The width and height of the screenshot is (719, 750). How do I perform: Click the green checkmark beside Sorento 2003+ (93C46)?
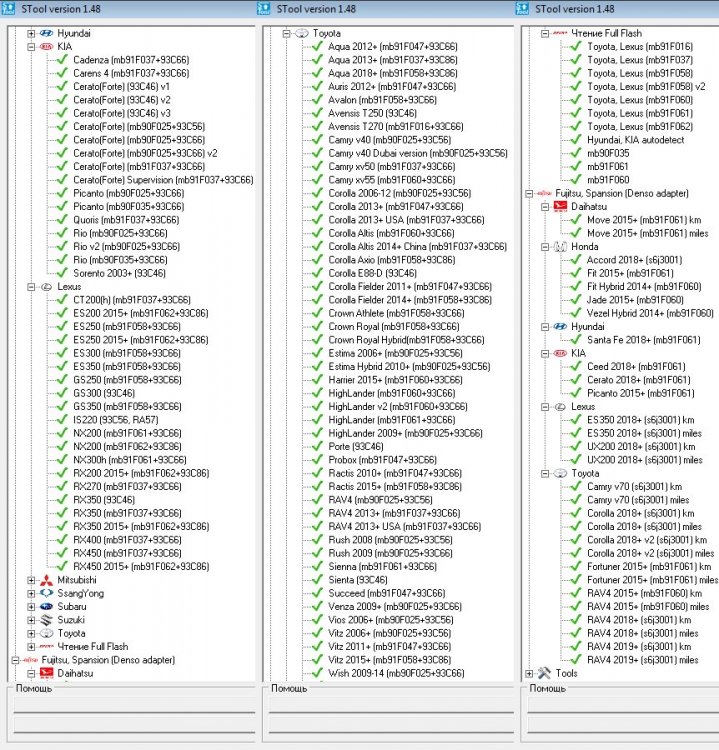click(62, 274)
